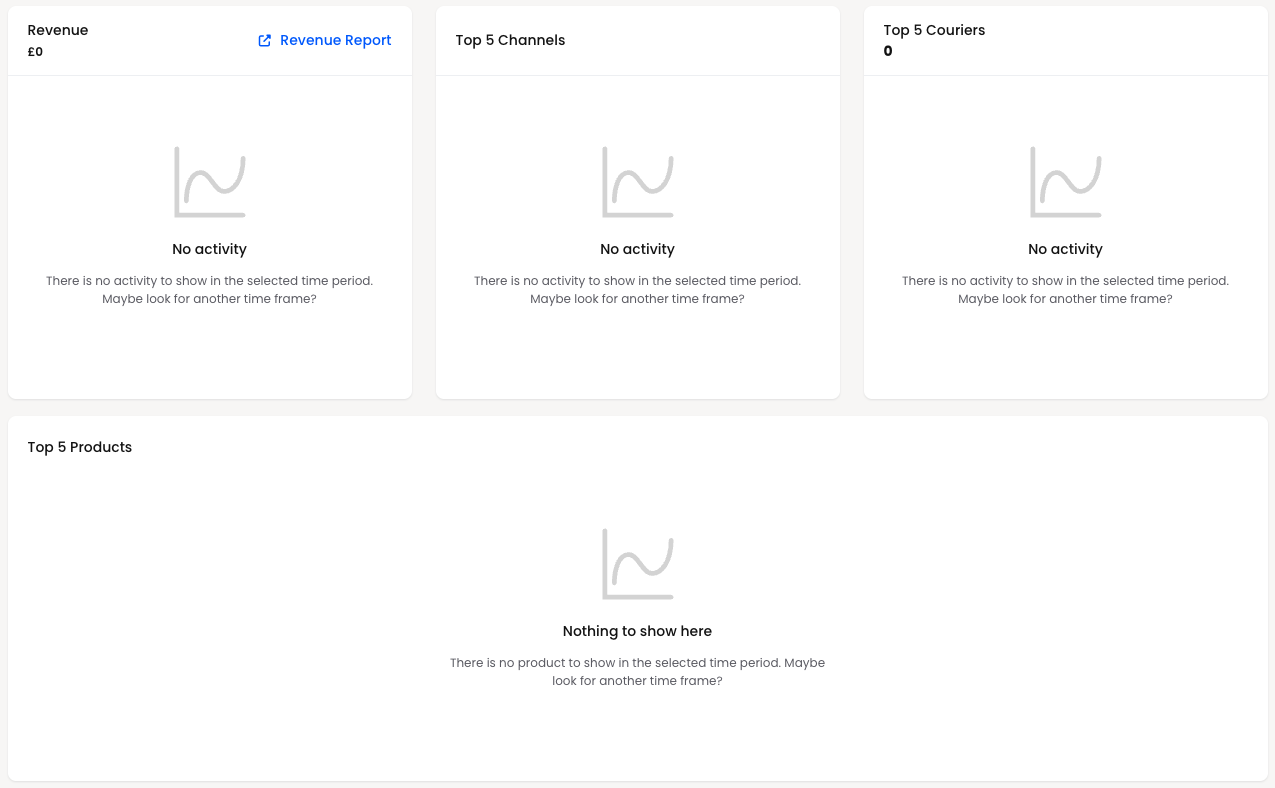
Task: Open the Revenue Report link
Action: coord(324,41)
